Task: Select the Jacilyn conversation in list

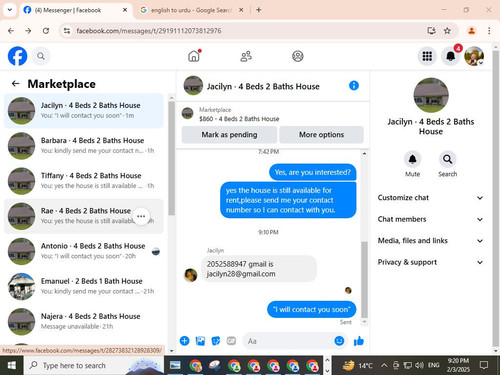Action: tap(83, 111)
